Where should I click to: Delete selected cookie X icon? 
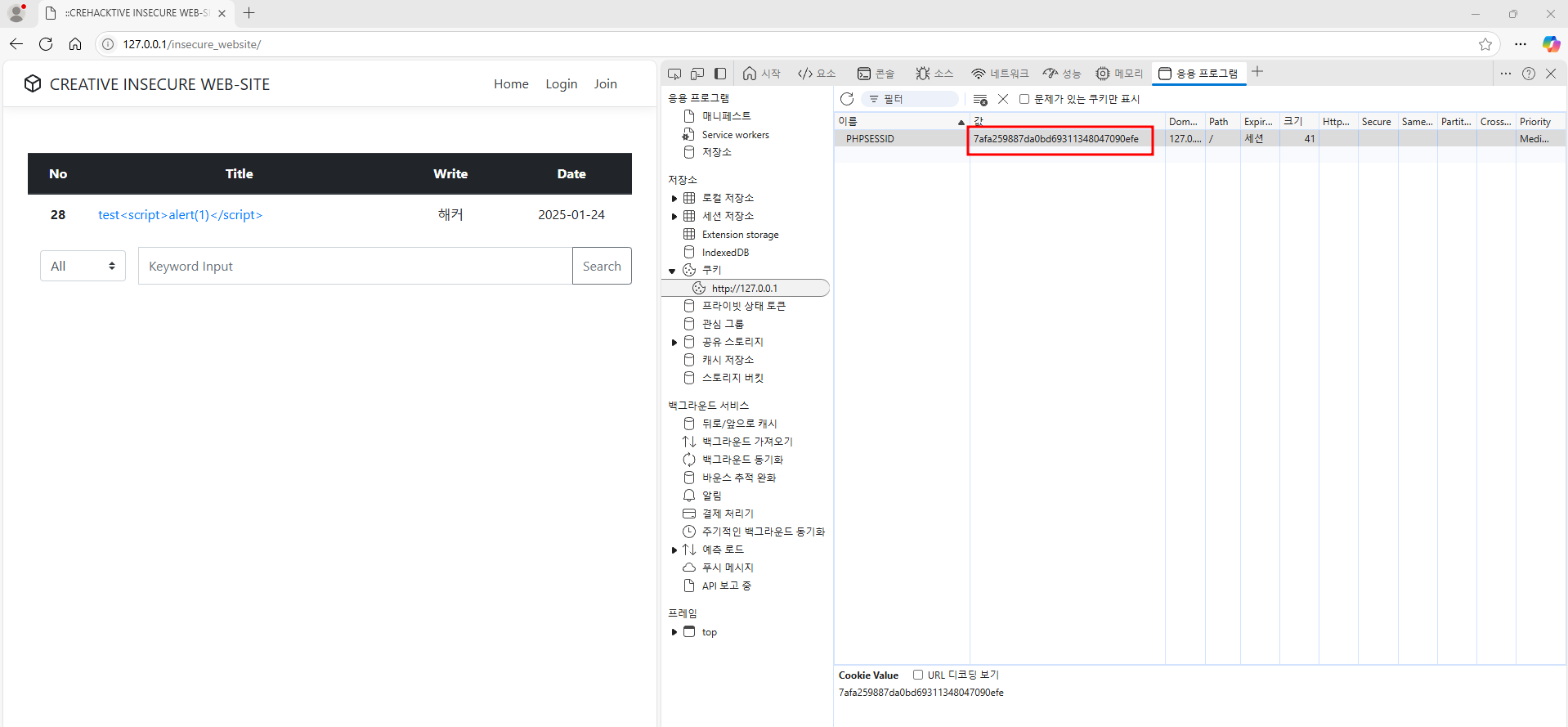pyautogui.click(x=1003, y=99)
